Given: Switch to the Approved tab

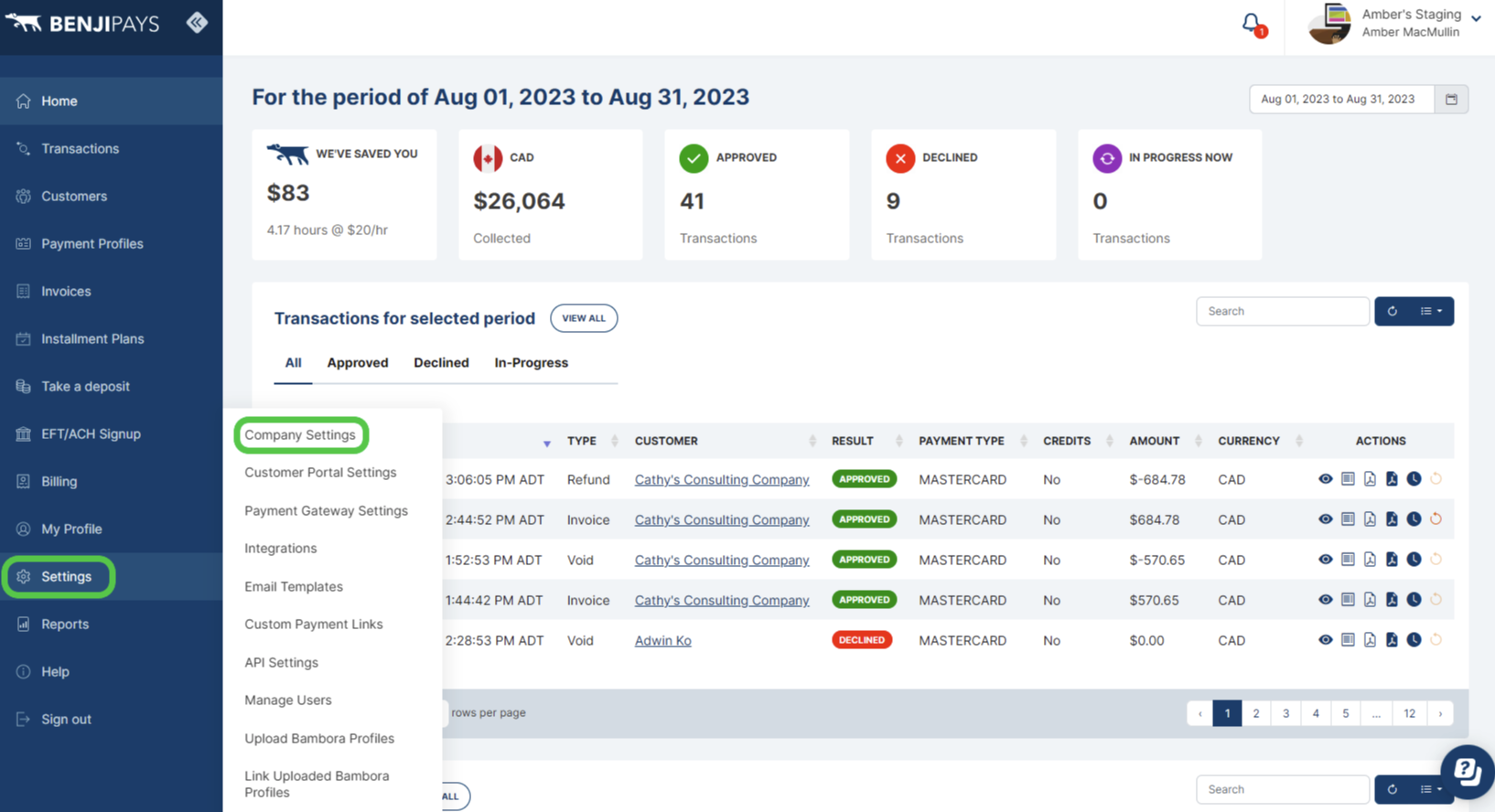Looking at the screenshot, I should click(x=358, y=363).
